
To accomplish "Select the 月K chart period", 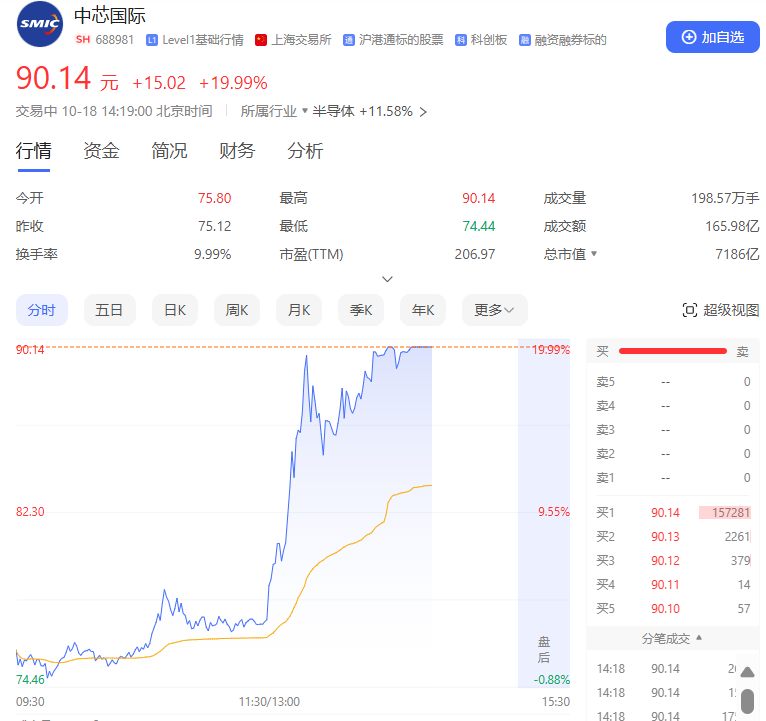I will point(299,310).
